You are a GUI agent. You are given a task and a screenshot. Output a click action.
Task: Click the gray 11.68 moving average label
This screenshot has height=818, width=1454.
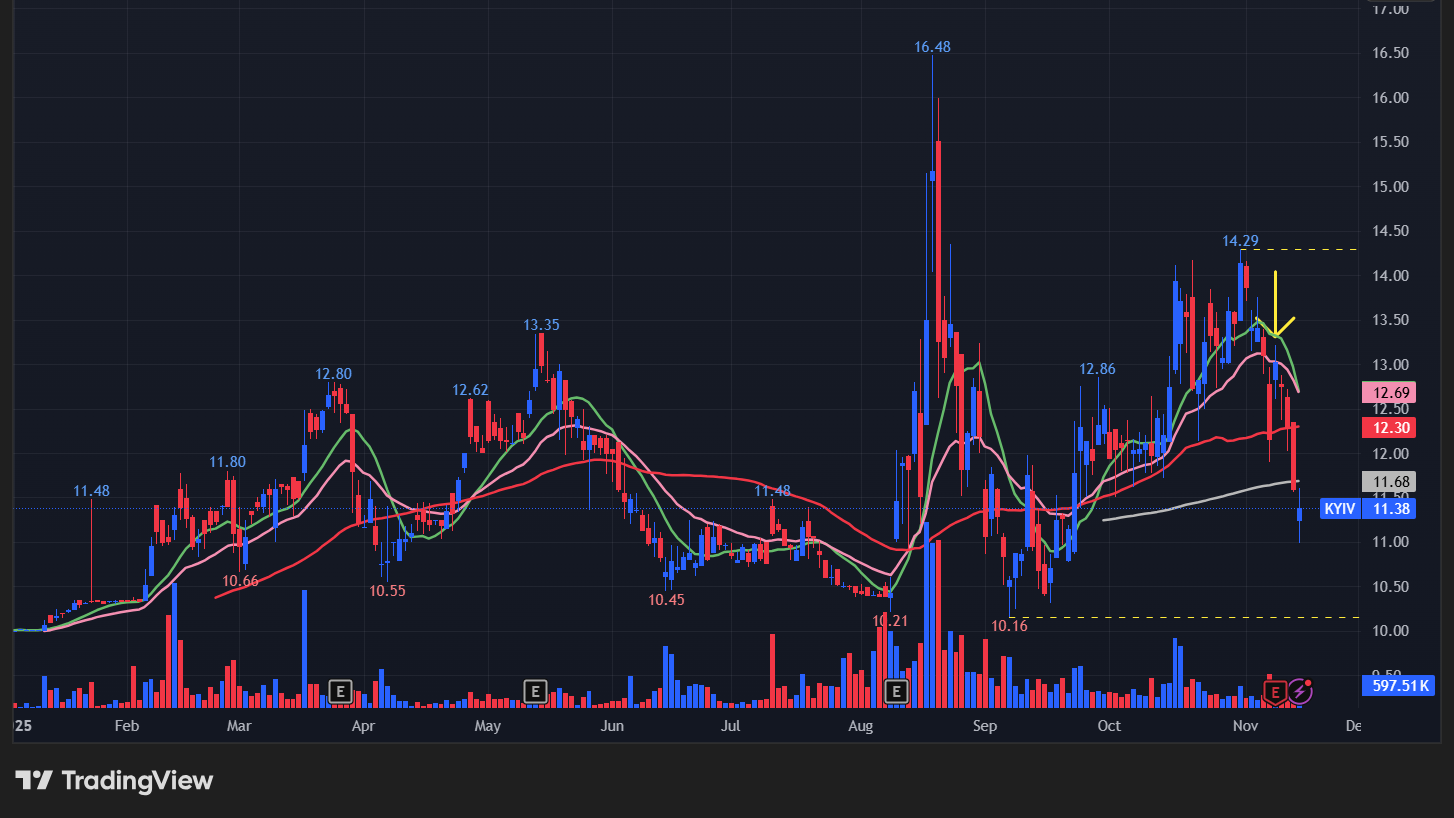(x=1391, y=482)
